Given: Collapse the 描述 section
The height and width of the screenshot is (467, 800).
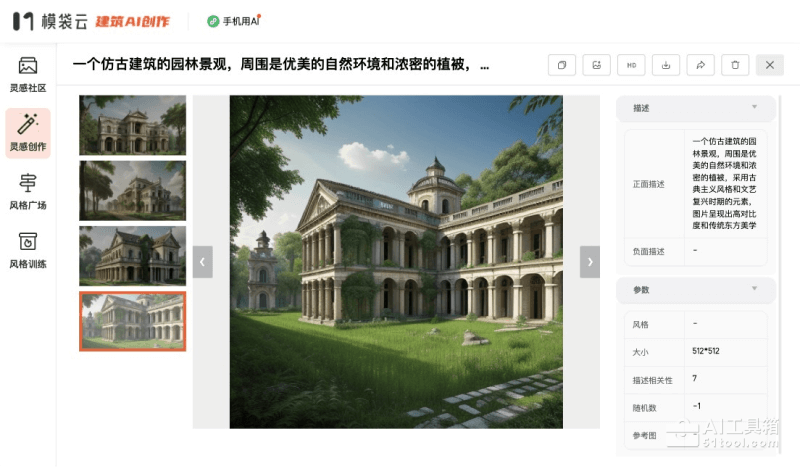Looking at the screenshot, I should [x=754, y=107].
